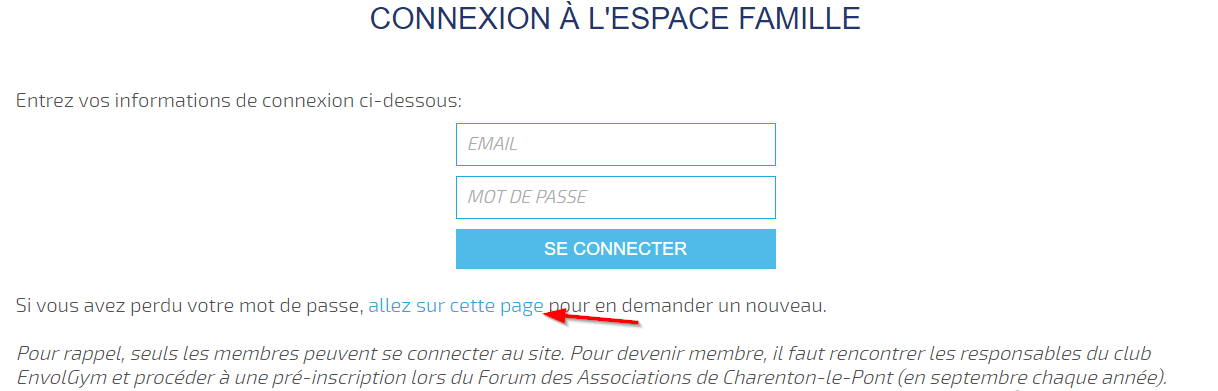Click the SE CONNECTER button

click(x=616, y=249)
